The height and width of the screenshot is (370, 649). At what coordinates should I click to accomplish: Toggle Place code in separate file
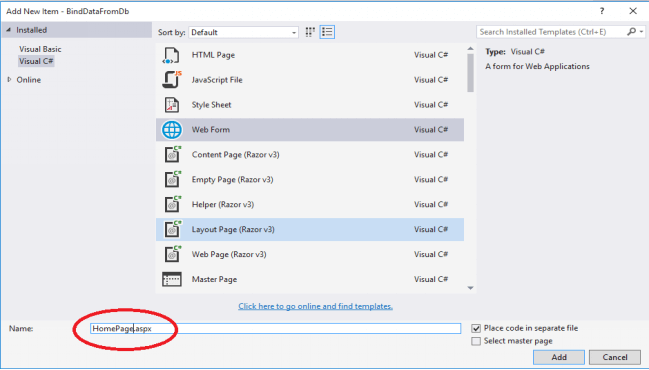476,328
